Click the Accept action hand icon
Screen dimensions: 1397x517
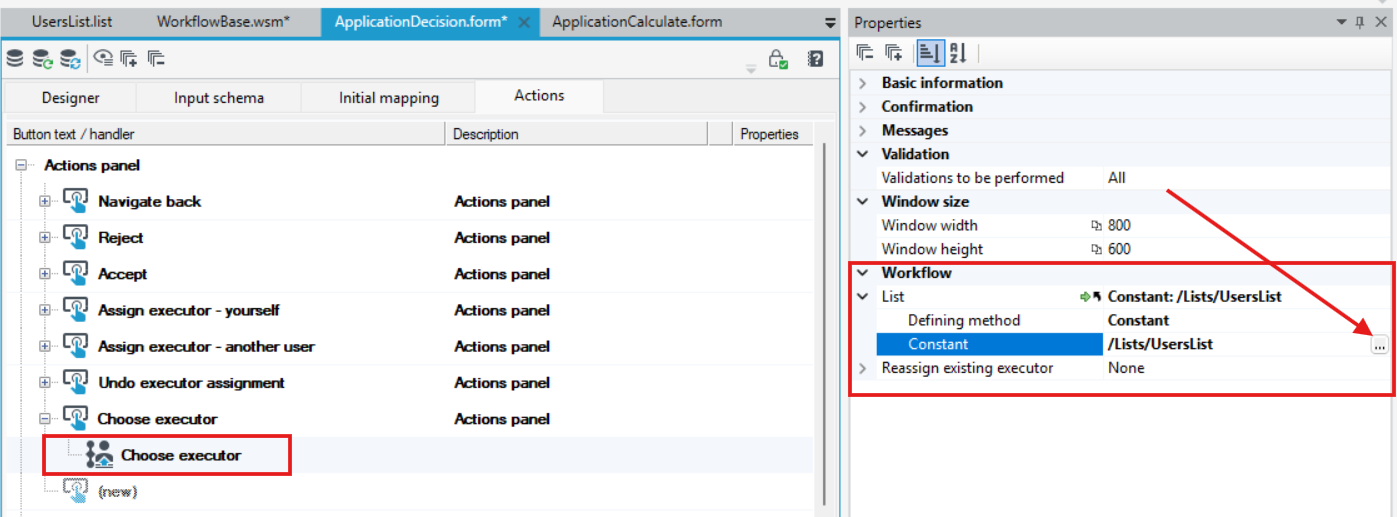click(x=76, y=273)
